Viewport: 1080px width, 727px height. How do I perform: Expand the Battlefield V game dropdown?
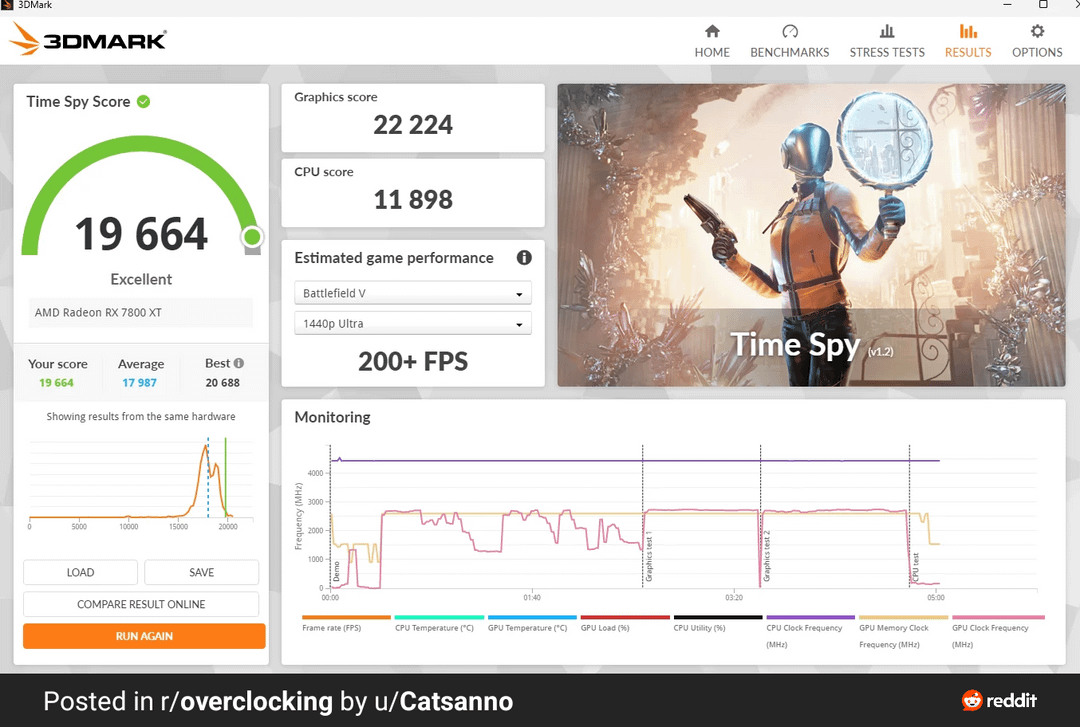(x=413, y=293)
